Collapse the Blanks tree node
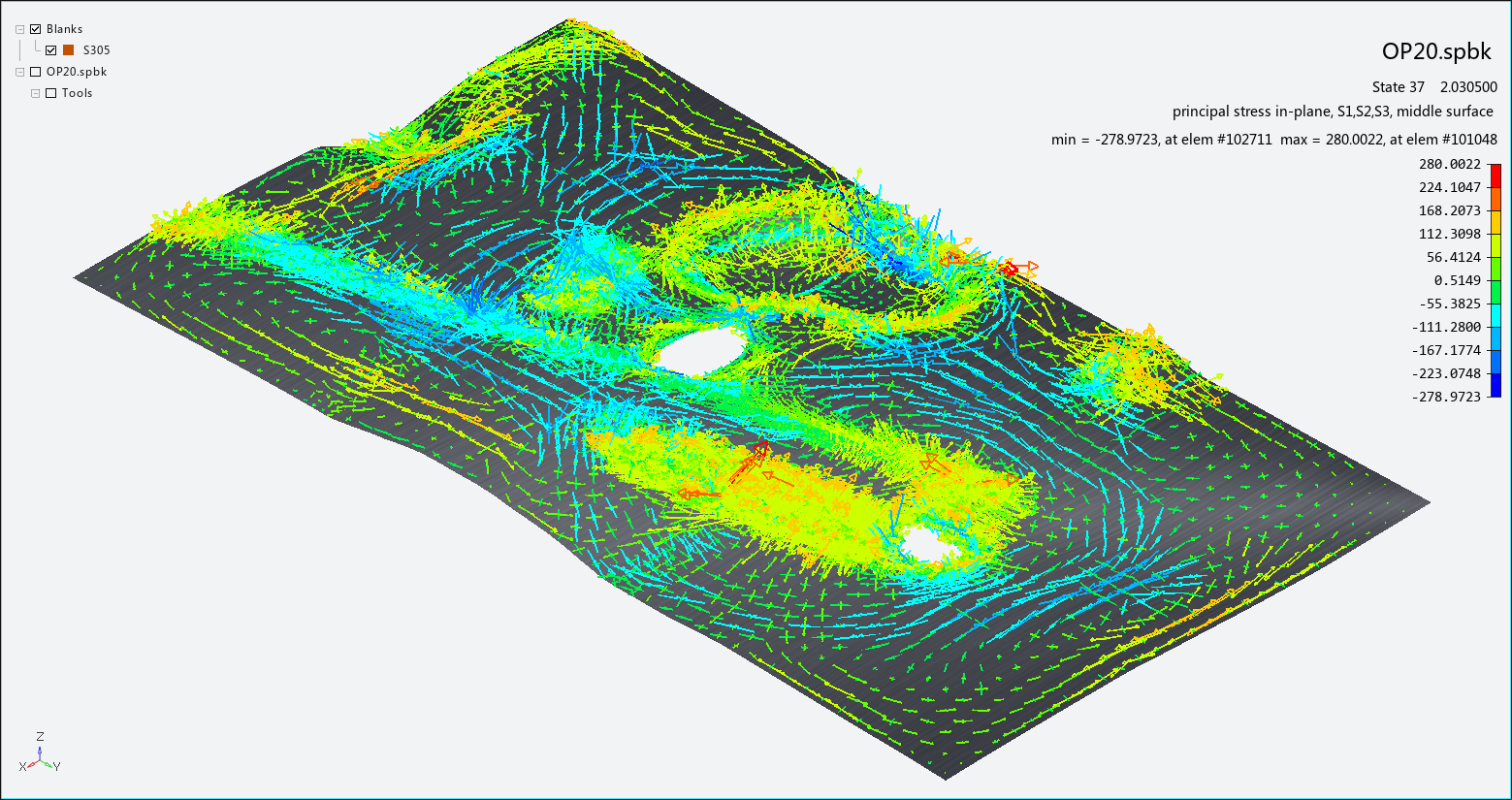The image size is (1512, 800). pos(19,29)
